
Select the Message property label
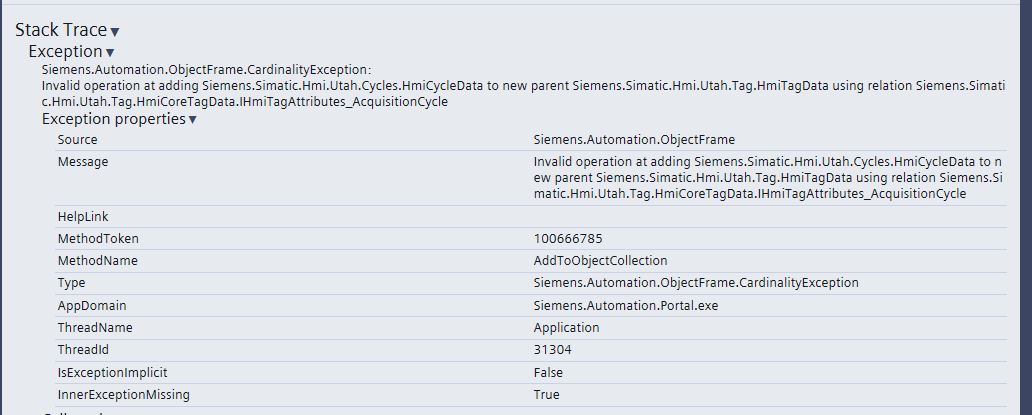tap(83, 162)
